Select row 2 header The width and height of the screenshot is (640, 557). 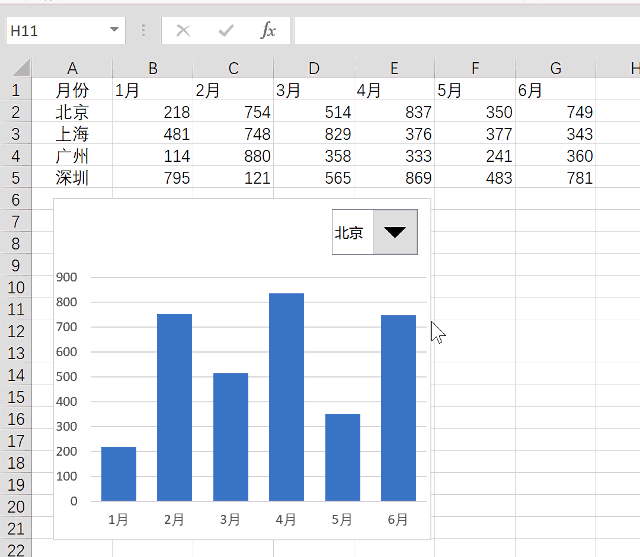[x=16, y=112]
